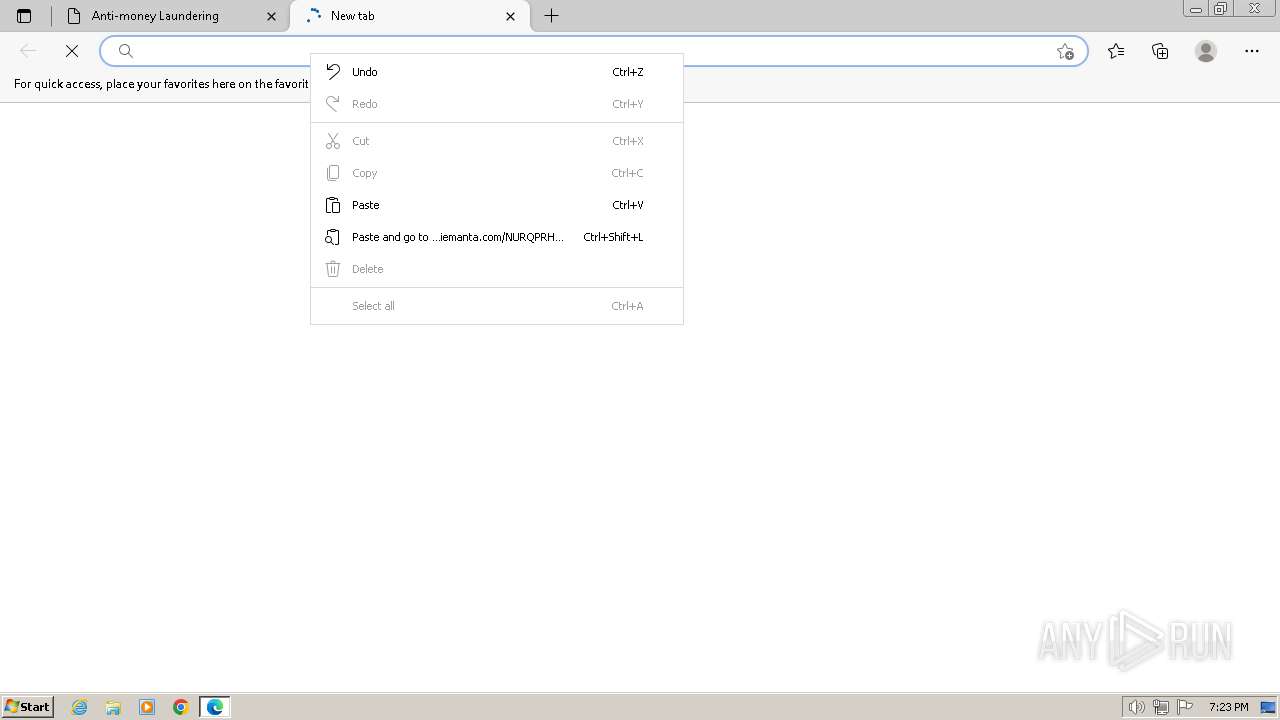Screen dimensions: 1280x720
Task: Click the Copy pages icon
Action: [x=333, y=173]
